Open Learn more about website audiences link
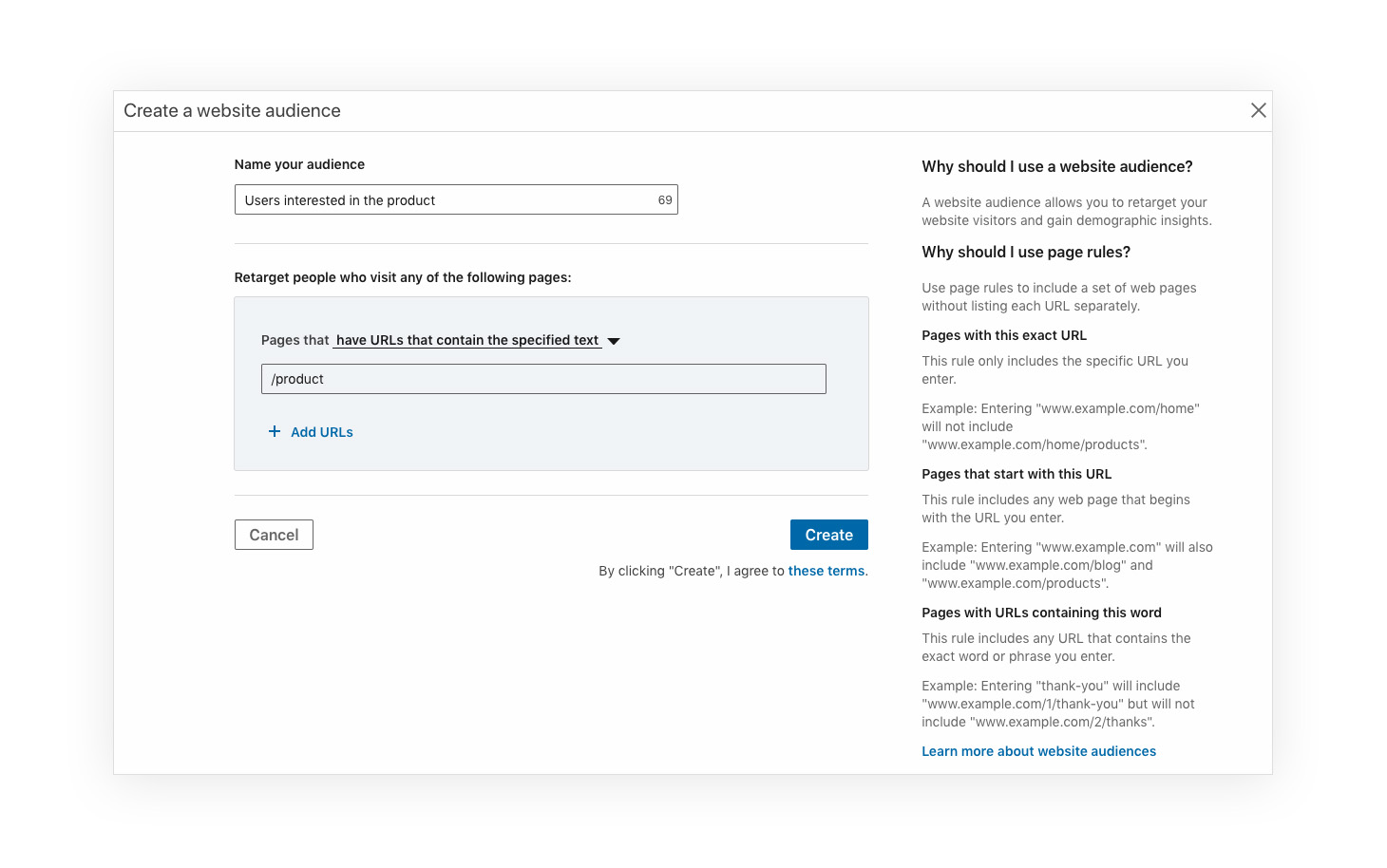Viewport: 1387px width, 868px height. pos(1038,751)
